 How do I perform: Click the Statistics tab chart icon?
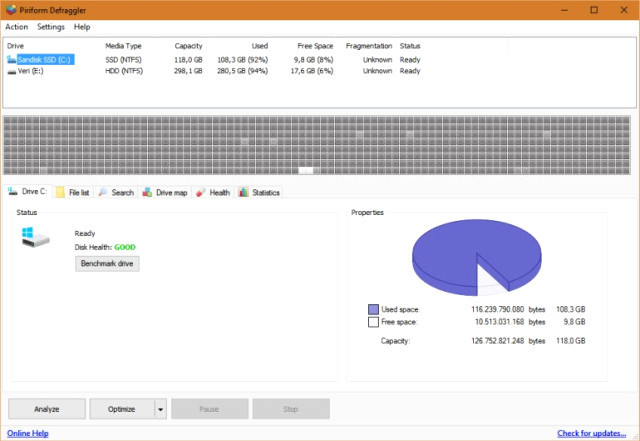click(243, 192)
